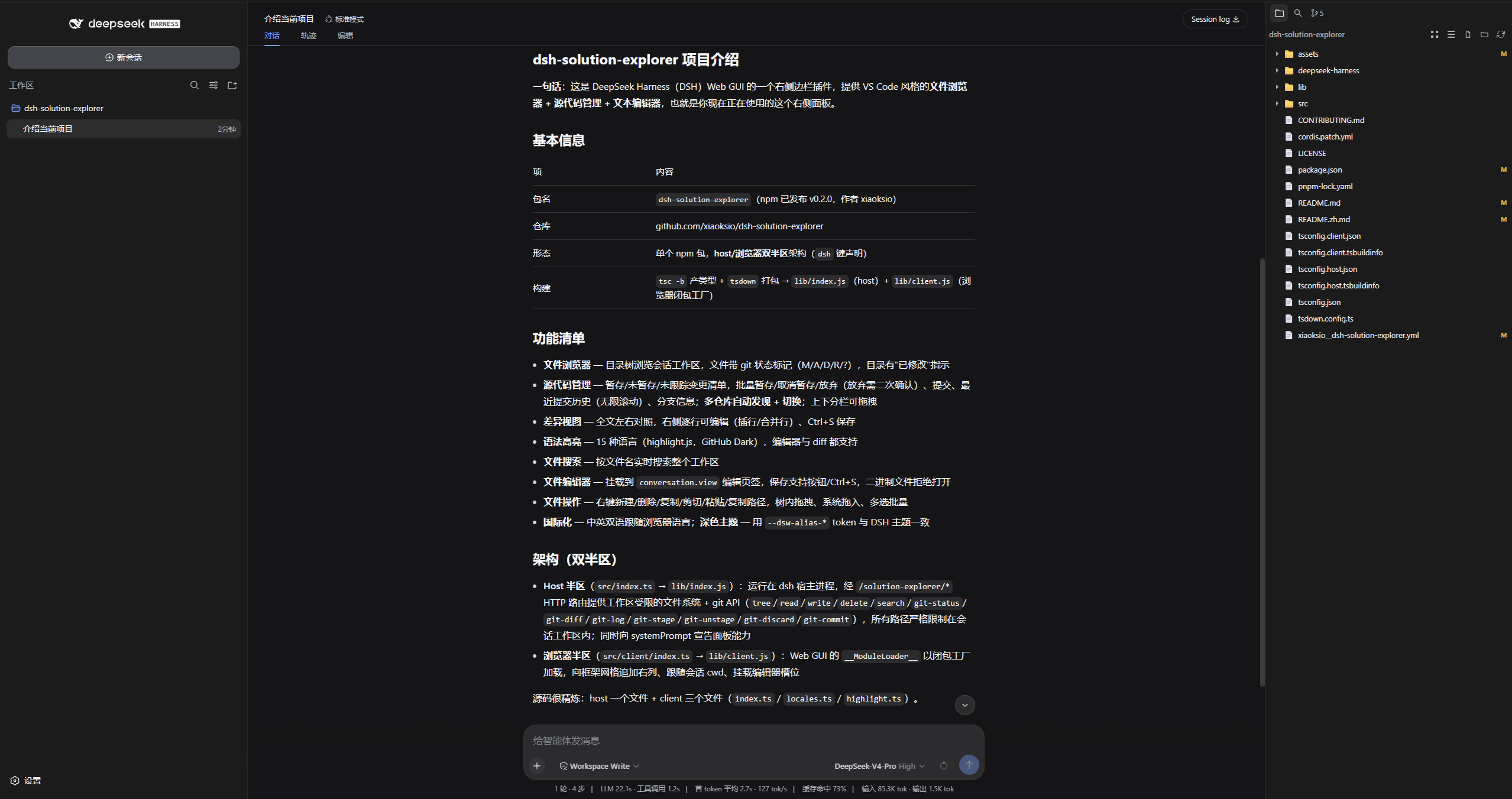The height and width of the screenshot is (799, 1512).
Task: Open the Files tab in the right panel
Action: 1279,13
